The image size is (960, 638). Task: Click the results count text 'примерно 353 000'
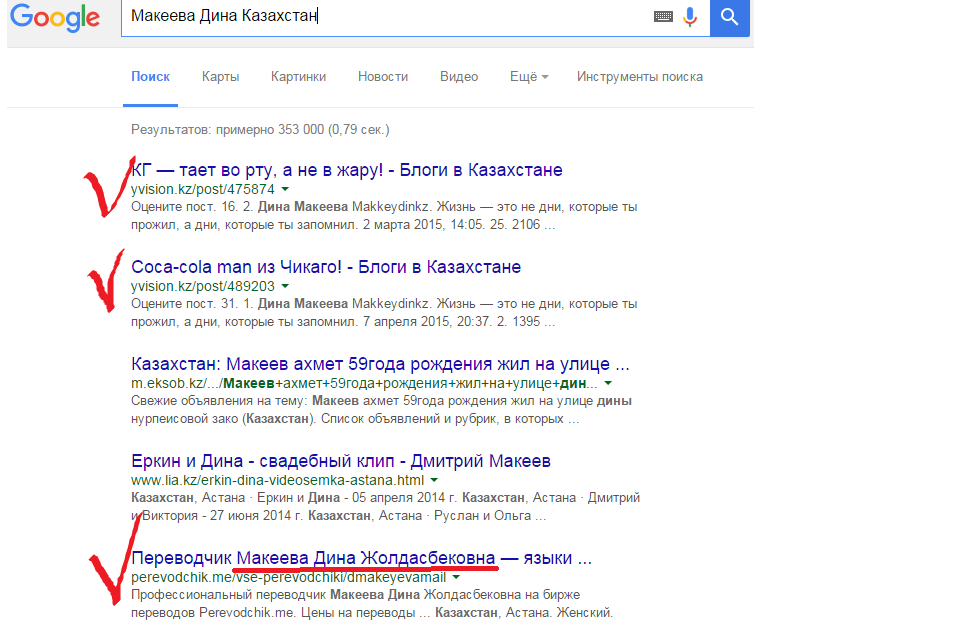point(270,129)
